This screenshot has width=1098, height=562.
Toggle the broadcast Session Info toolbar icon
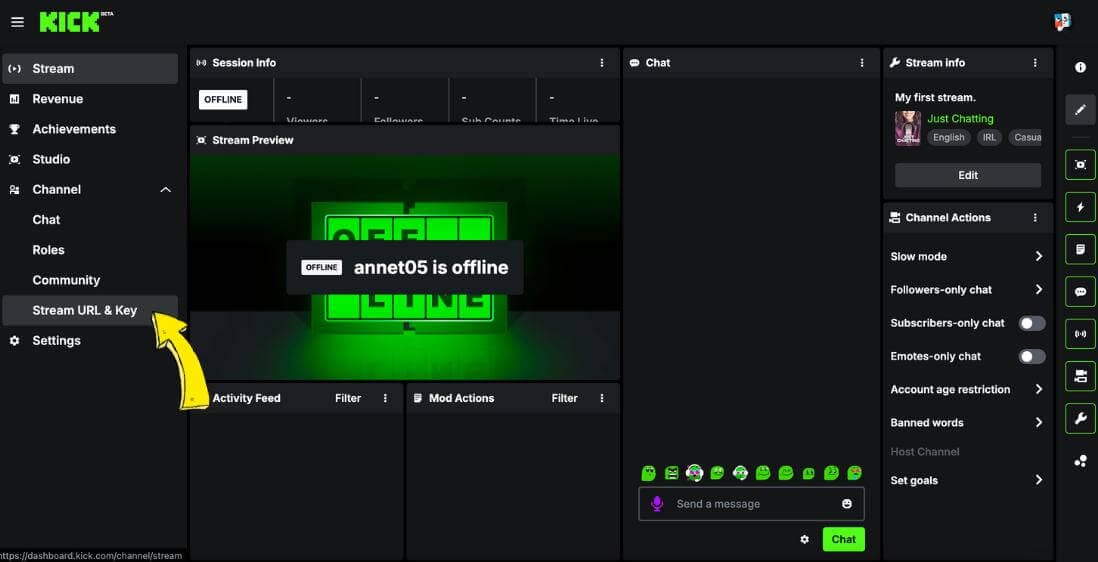click(x=1080, y=334)
